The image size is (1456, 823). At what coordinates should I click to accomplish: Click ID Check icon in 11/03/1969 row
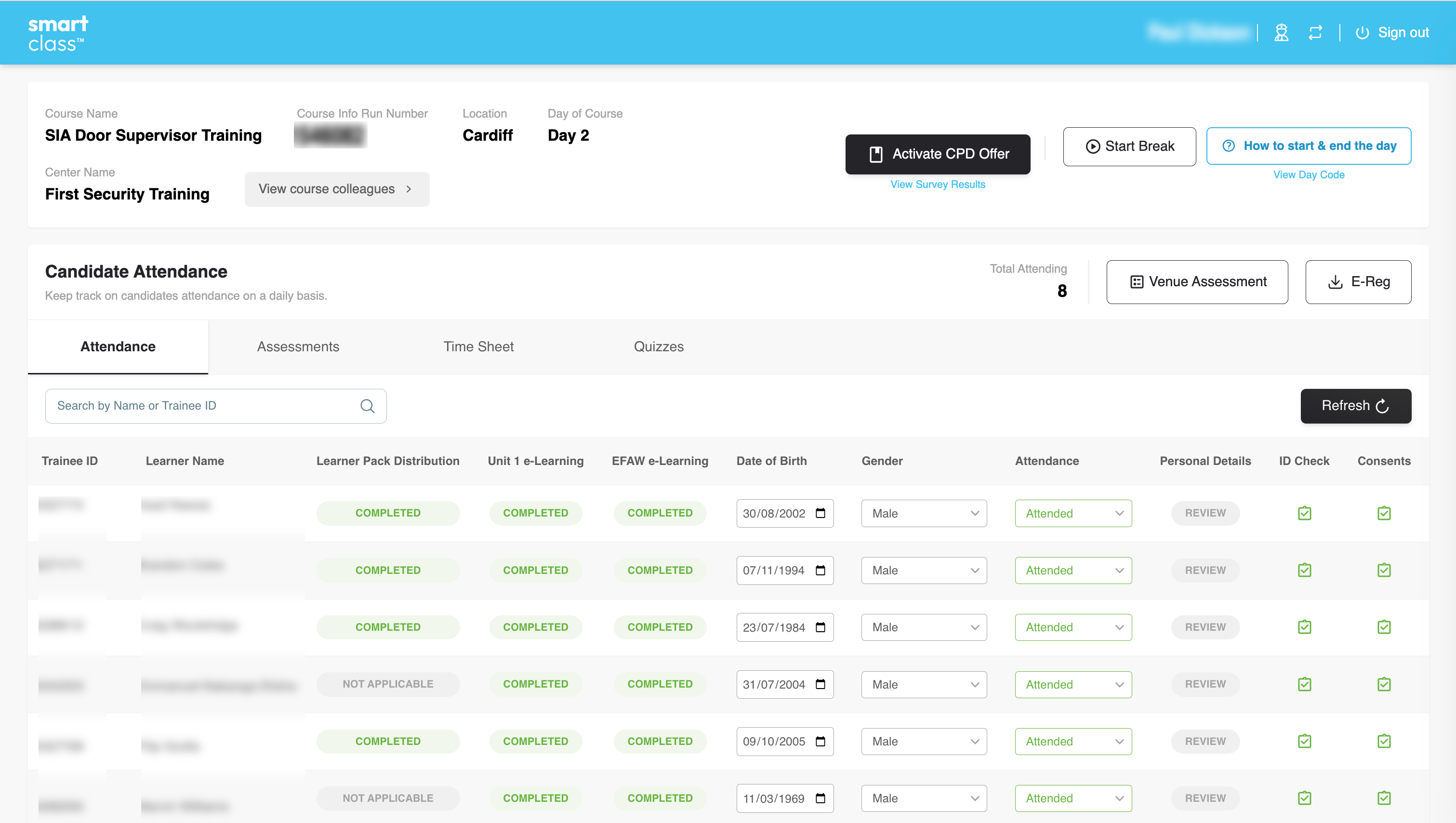1305,799
